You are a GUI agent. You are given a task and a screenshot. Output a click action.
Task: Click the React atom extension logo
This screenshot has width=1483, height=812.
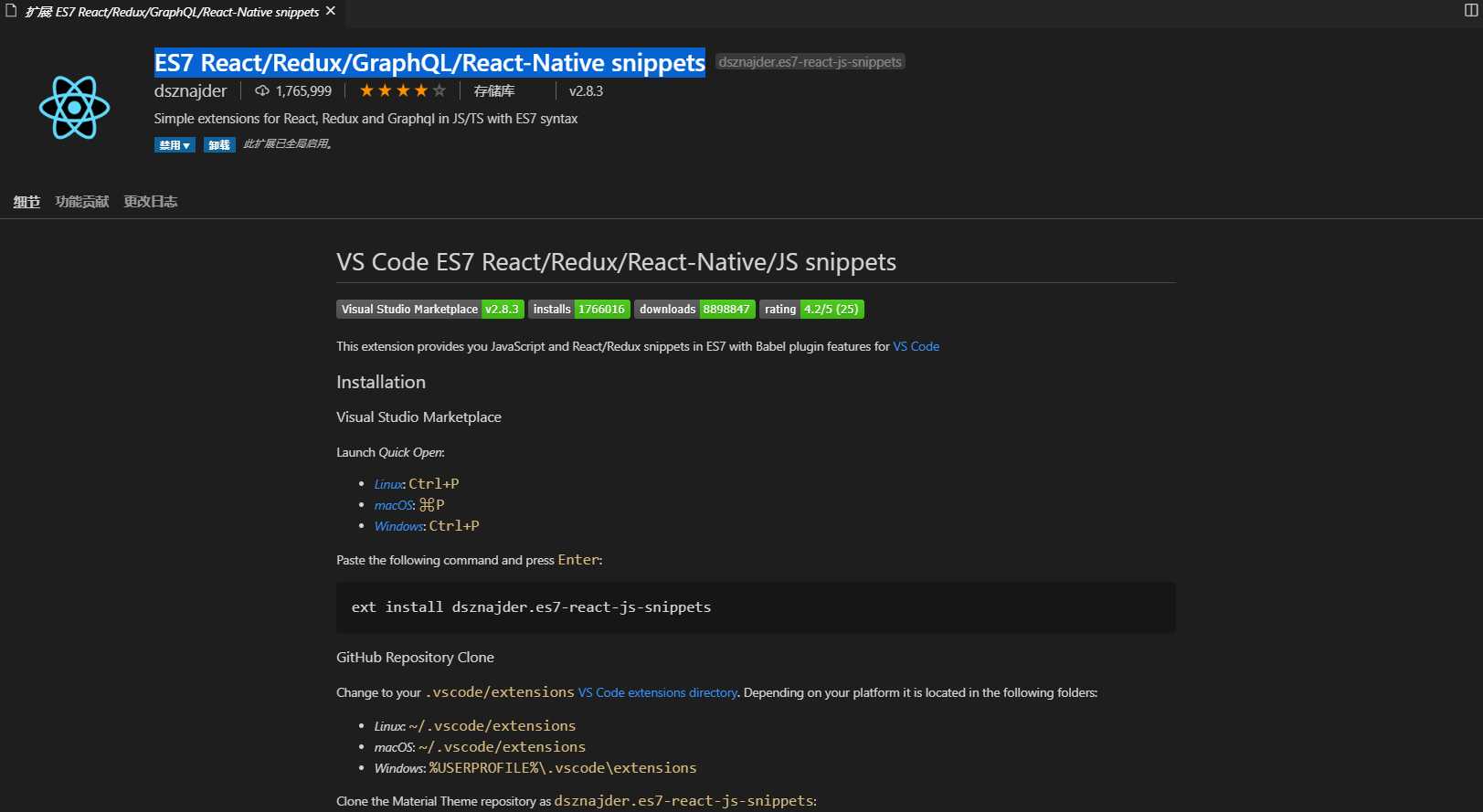tap(74, 108)
